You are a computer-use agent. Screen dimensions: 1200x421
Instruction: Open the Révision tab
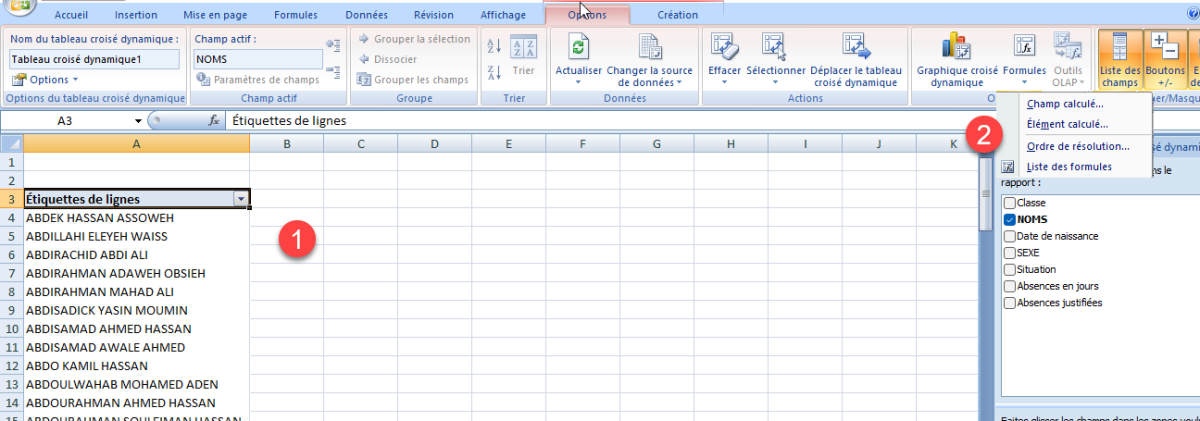(433, 15)
